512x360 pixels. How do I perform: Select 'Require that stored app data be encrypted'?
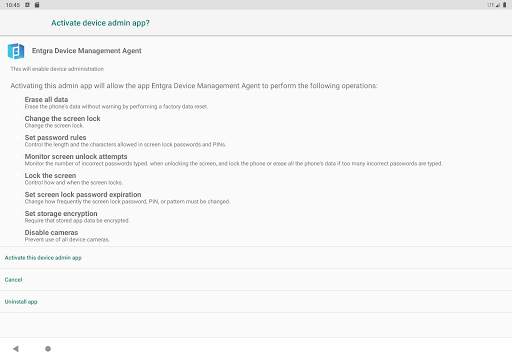pyautogui.click(x=77, y=221)
